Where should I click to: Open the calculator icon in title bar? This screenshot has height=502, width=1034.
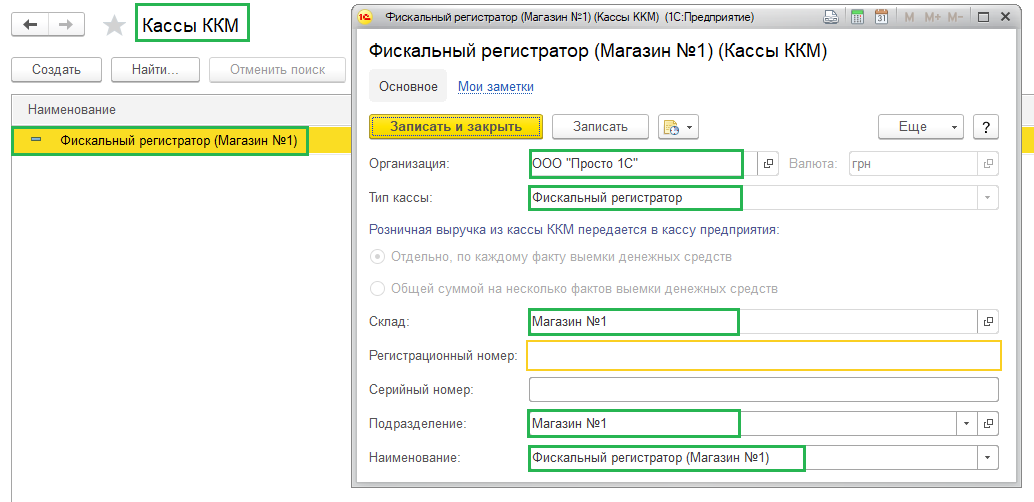857,17
